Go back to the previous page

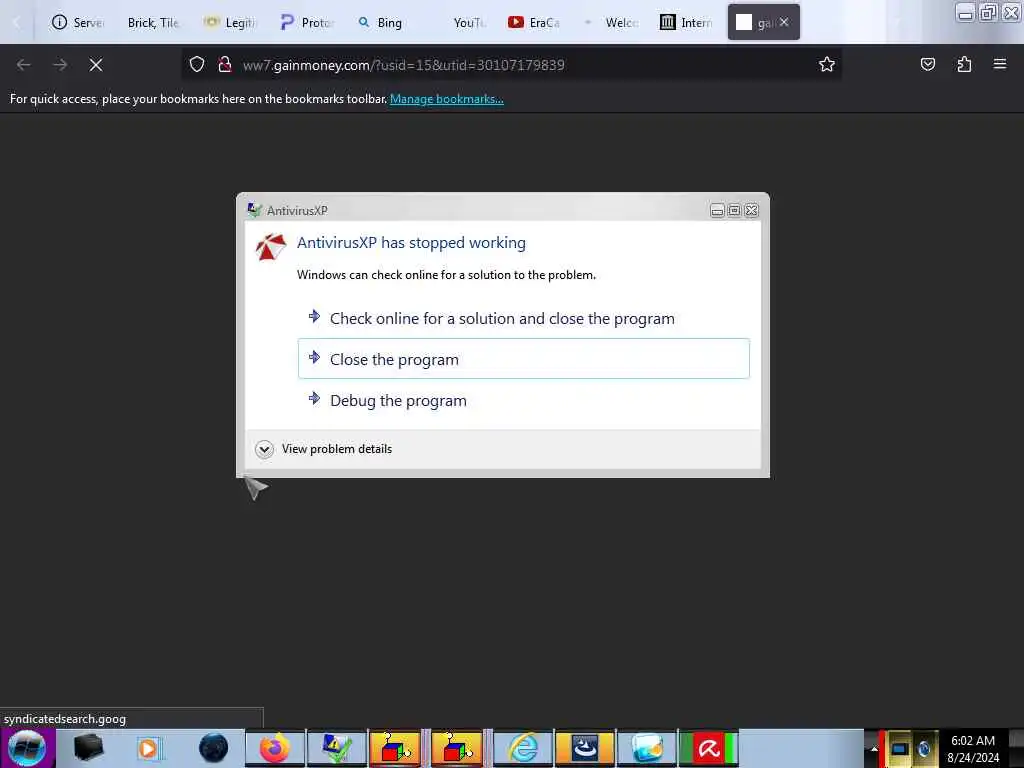tap(24, 65)
